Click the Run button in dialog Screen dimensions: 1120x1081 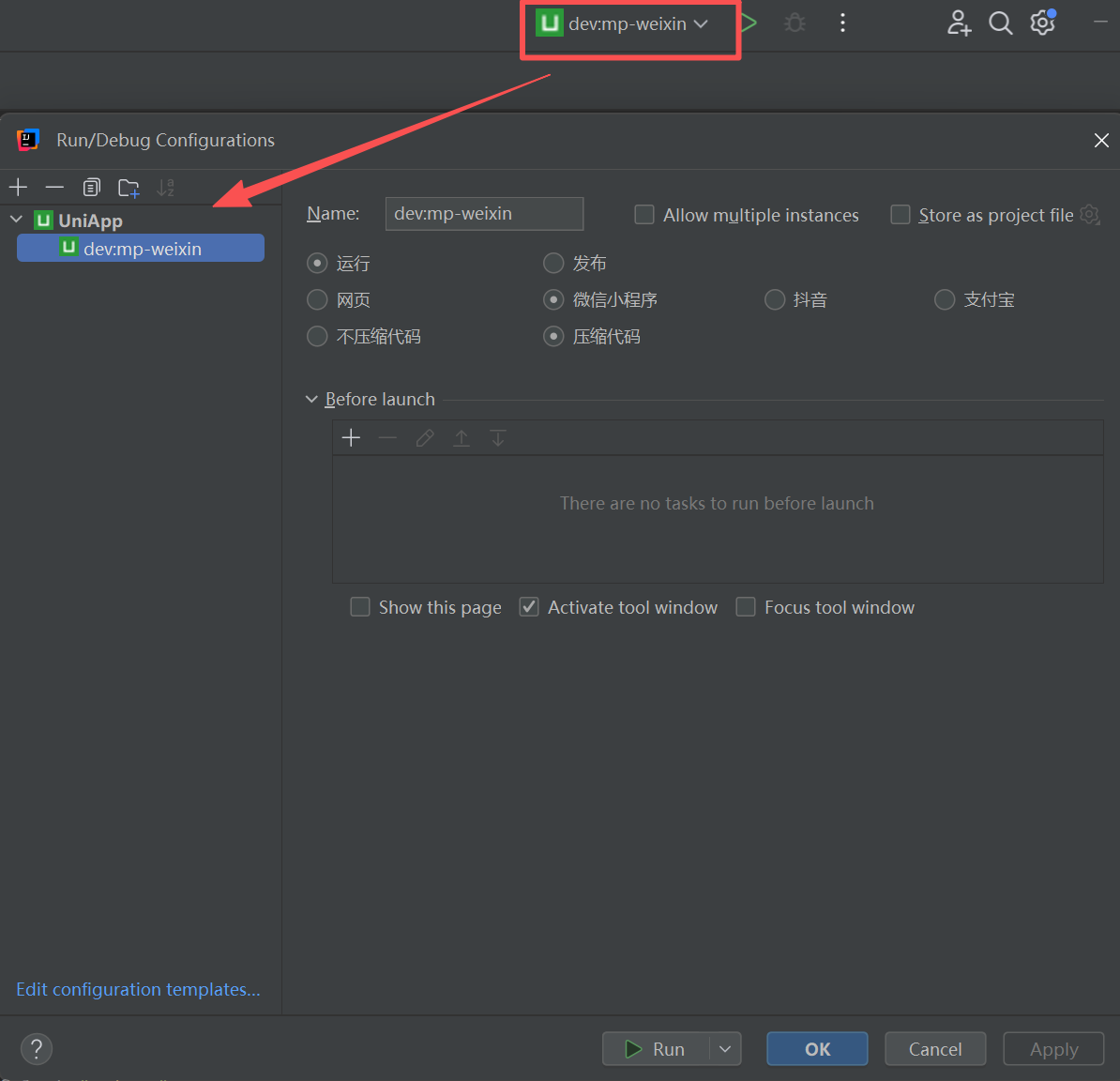coord(656,1048)
